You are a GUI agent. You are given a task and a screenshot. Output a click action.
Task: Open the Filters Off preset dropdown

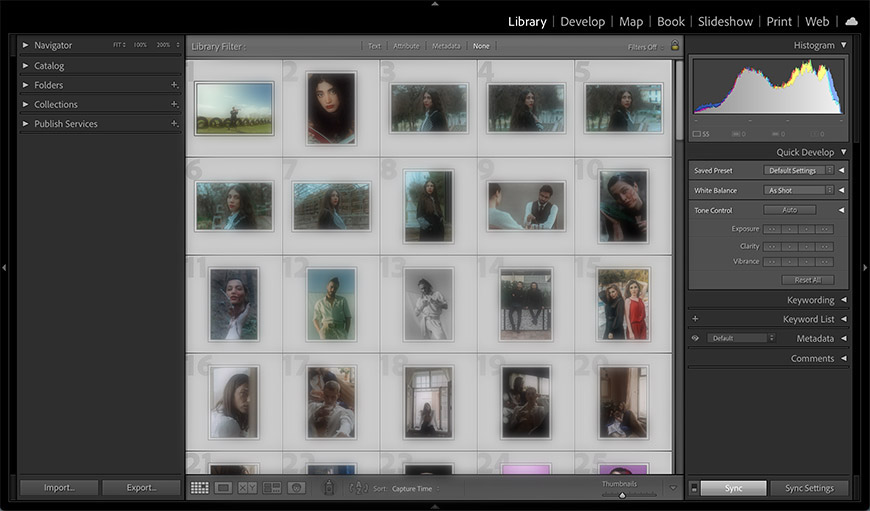point(645,47)
